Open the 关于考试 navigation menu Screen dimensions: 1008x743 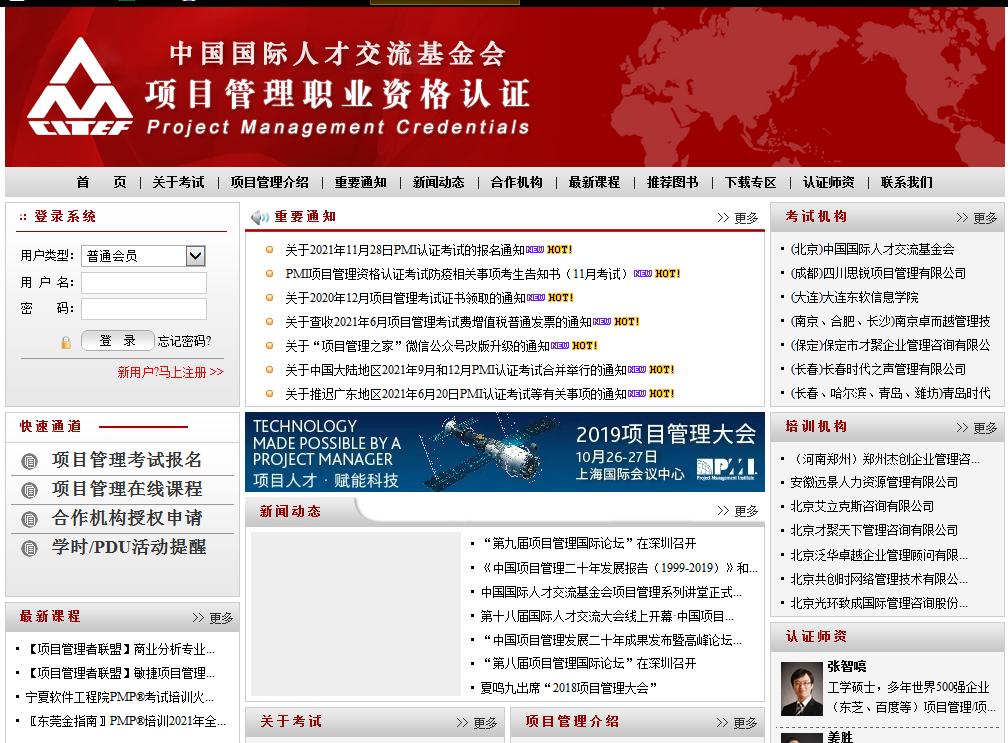pos(177,183)
